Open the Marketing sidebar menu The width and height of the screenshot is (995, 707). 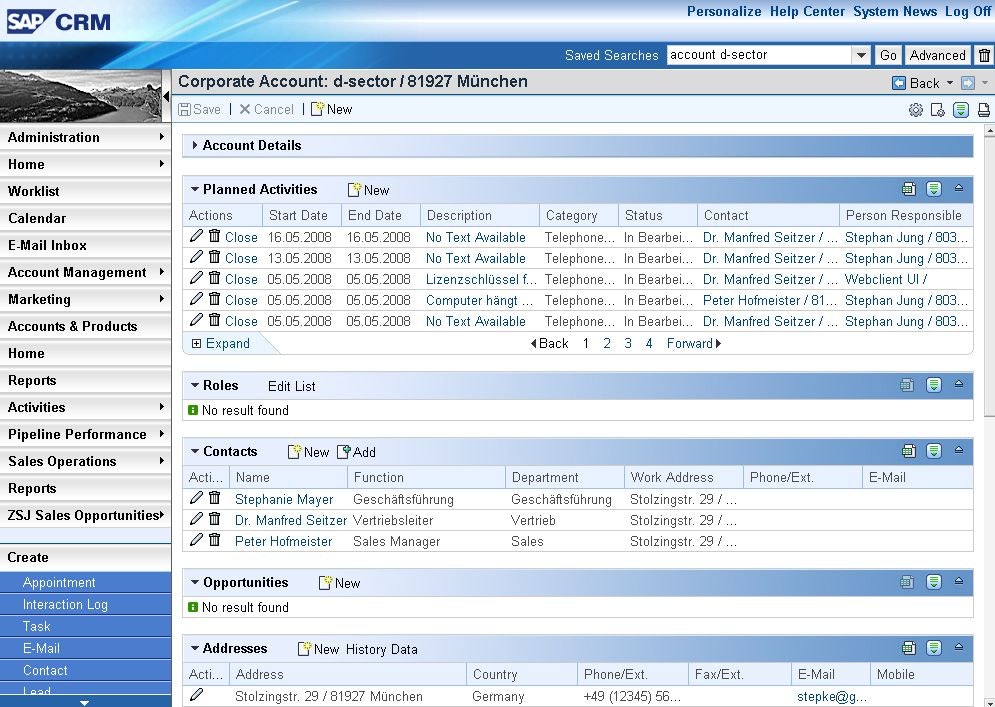tap(40, 299)
